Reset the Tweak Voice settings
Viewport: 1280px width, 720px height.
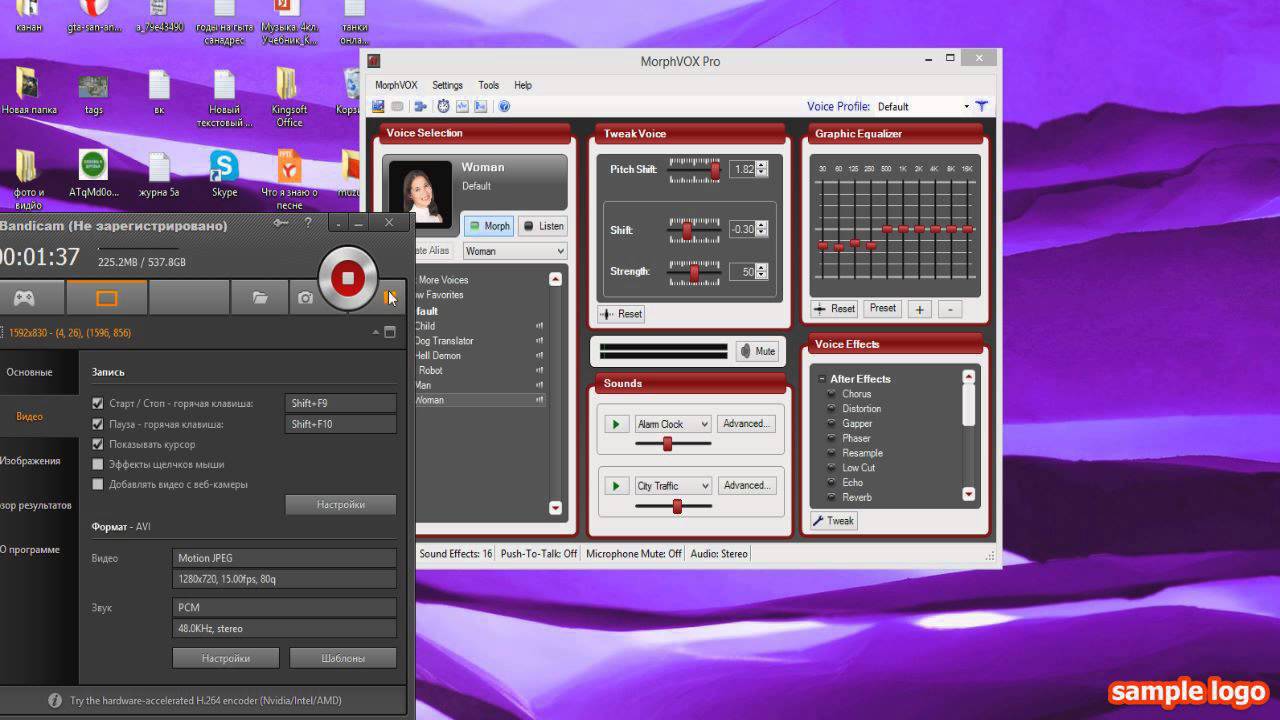621,314
